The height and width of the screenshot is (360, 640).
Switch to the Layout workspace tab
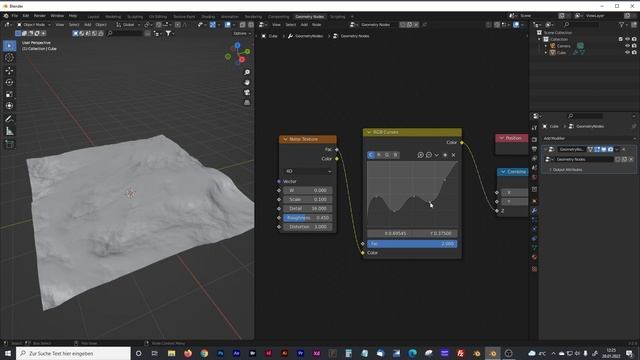pyautogui.click(x=93, y=17)
